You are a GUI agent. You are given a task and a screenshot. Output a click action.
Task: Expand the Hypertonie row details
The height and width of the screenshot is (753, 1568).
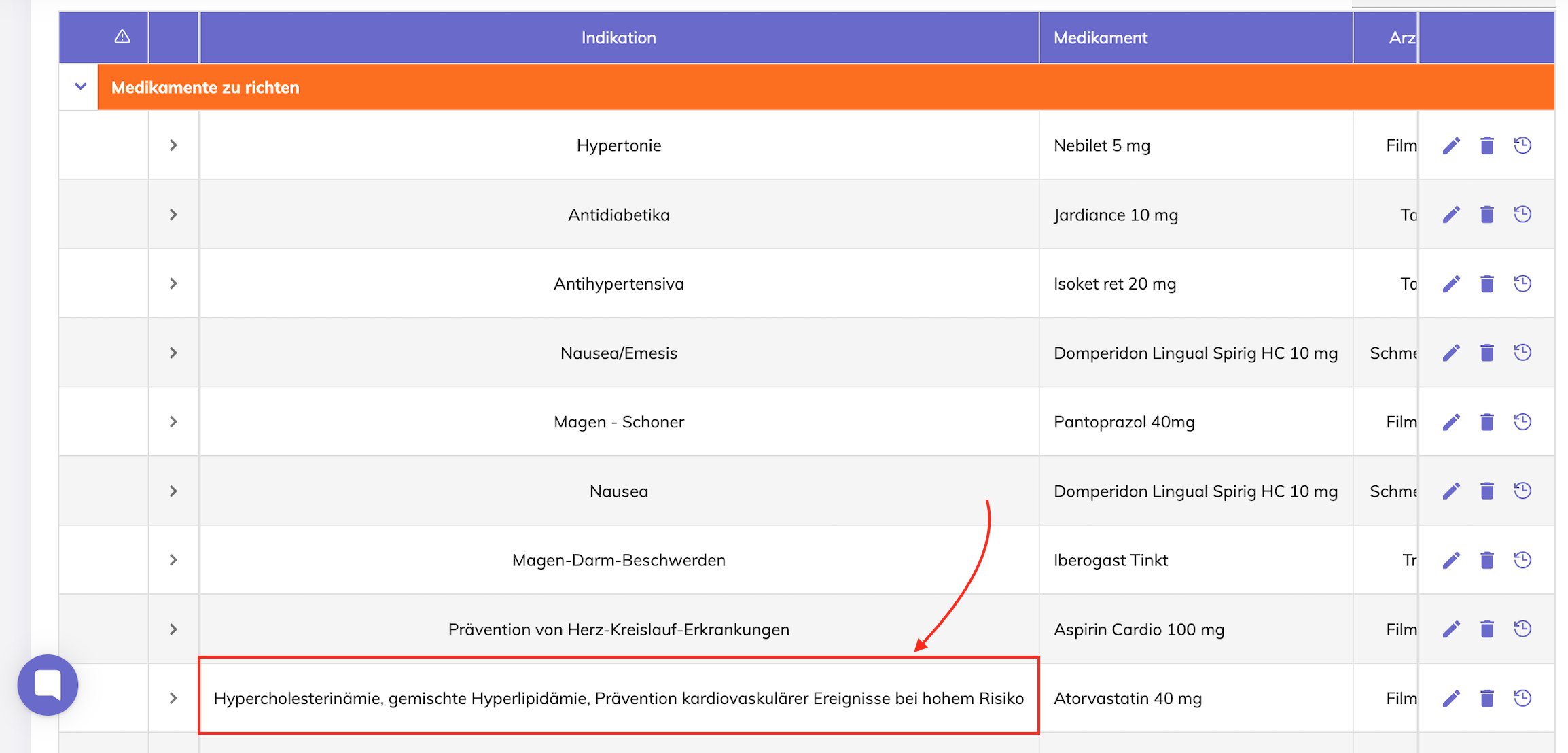coord(173,145)
